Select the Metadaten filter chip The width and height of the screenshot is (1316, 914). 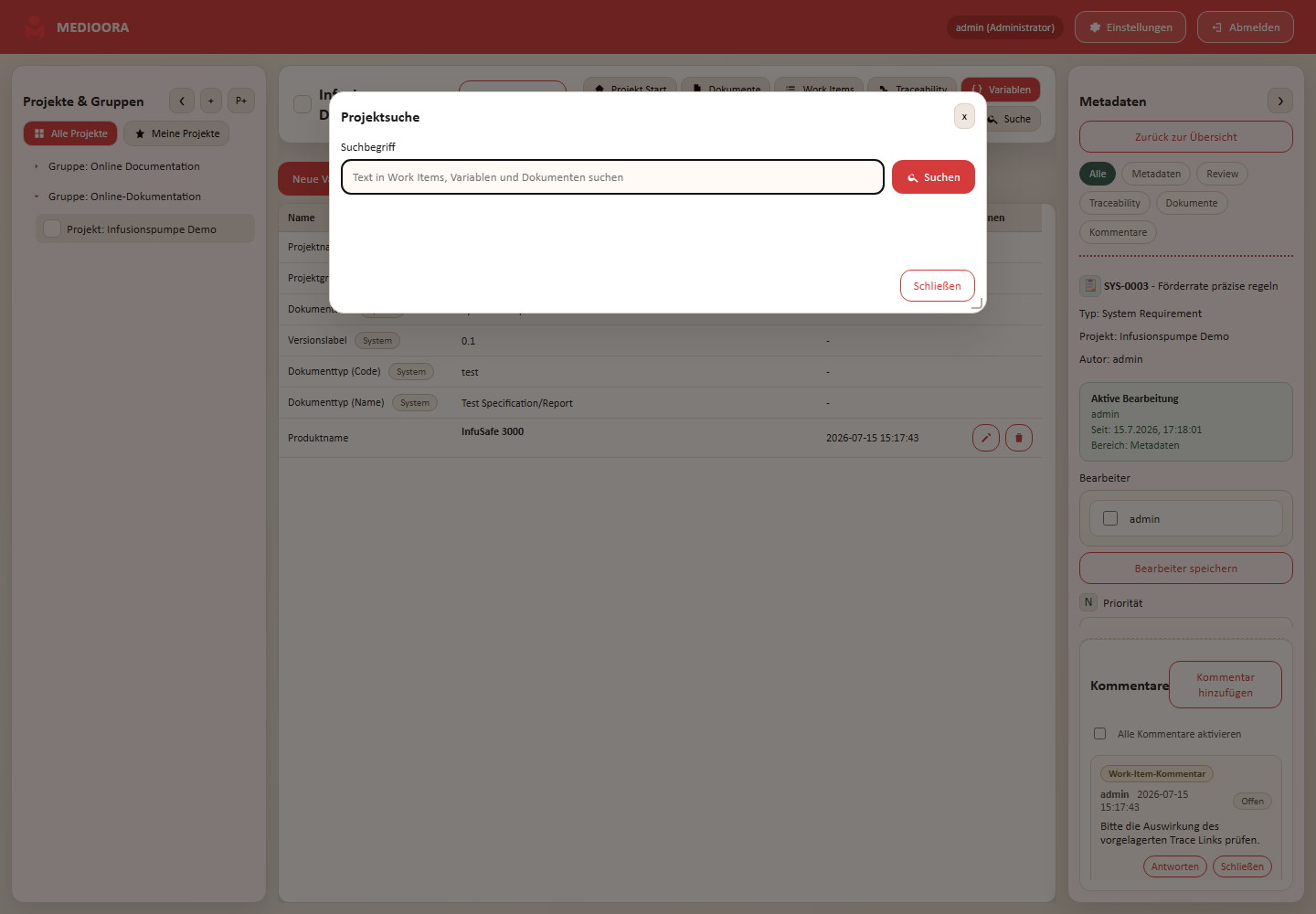[1156, 174]
